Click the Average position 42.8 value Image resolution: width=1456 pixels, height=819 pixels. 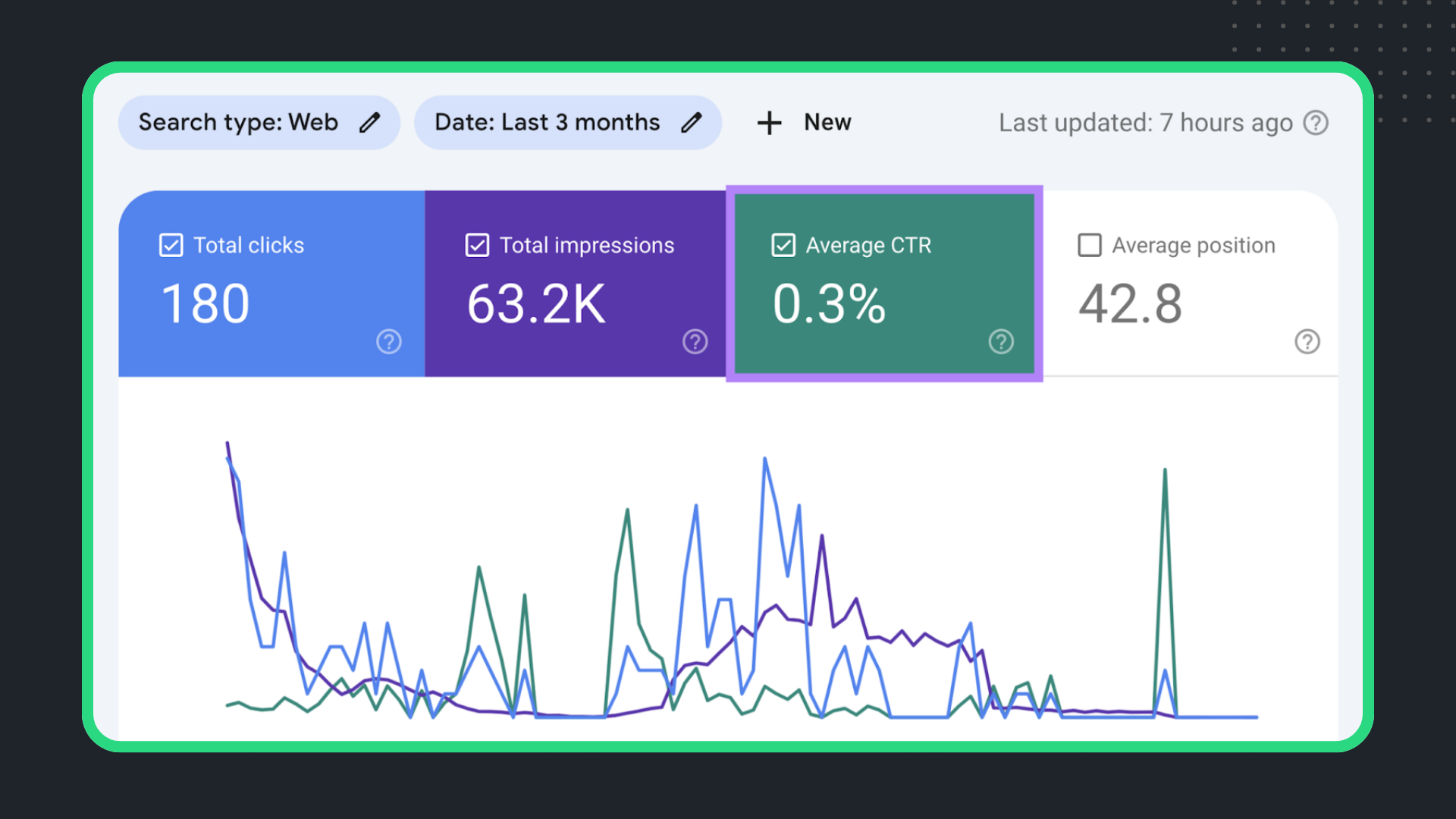tap(1130, 304)
